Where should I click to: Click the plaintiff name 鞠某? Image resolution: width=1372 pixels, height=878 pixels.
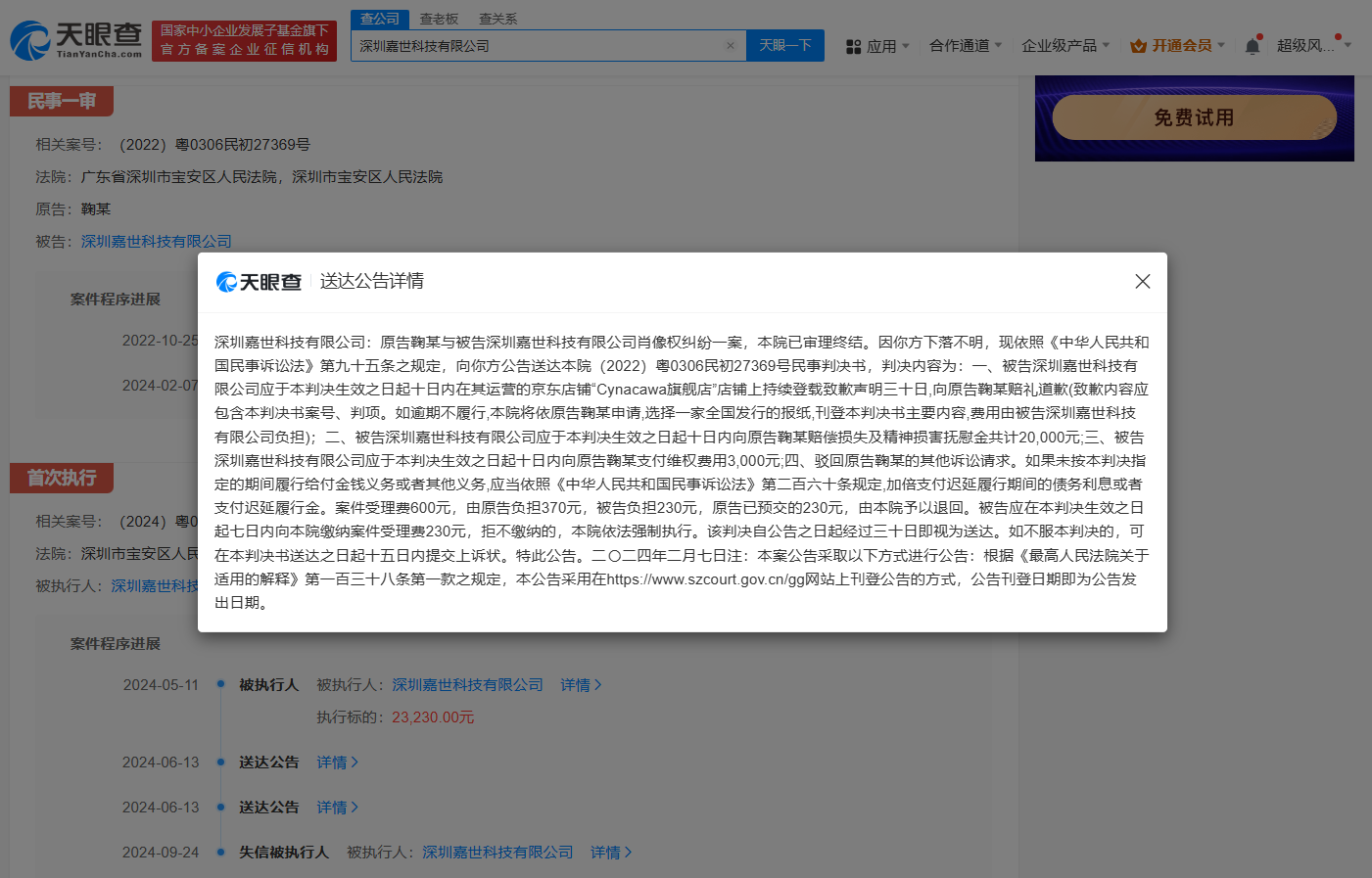point(96,209)
